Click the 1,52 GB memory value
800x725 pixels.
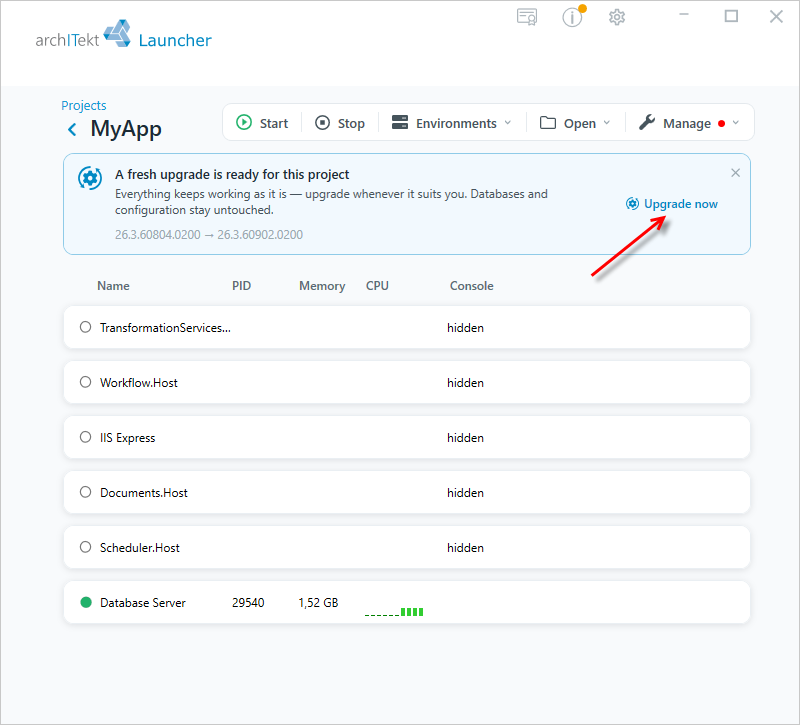click(318, 603)
